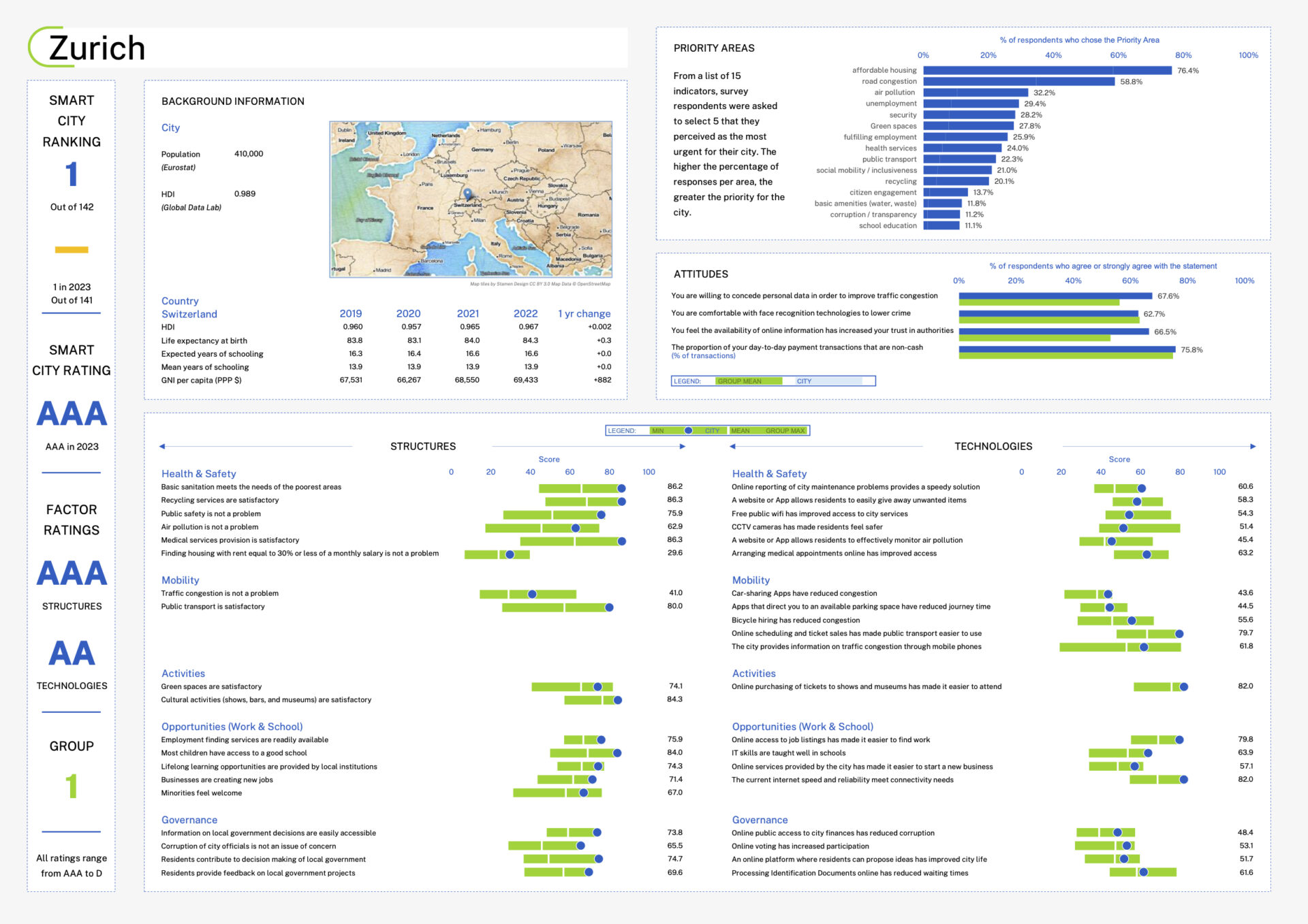Click the Health & Safety heading under Structures
Viewport: 1308px width, 924px height.
(199, 474)
